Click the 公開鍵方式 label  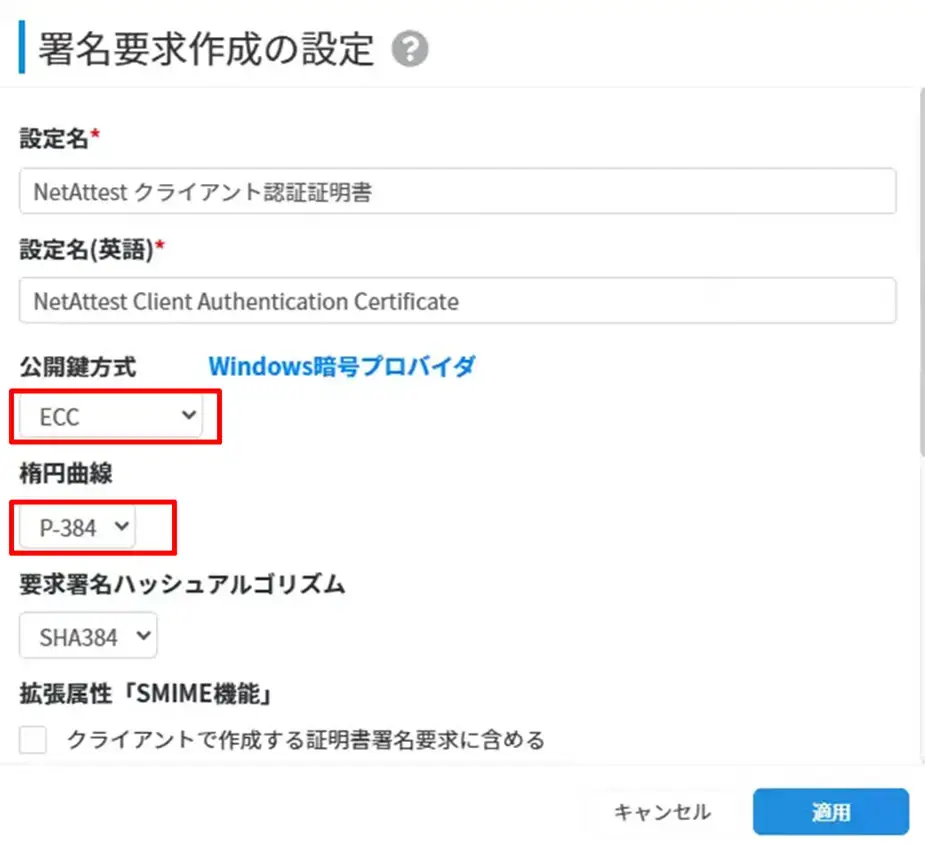77,367
